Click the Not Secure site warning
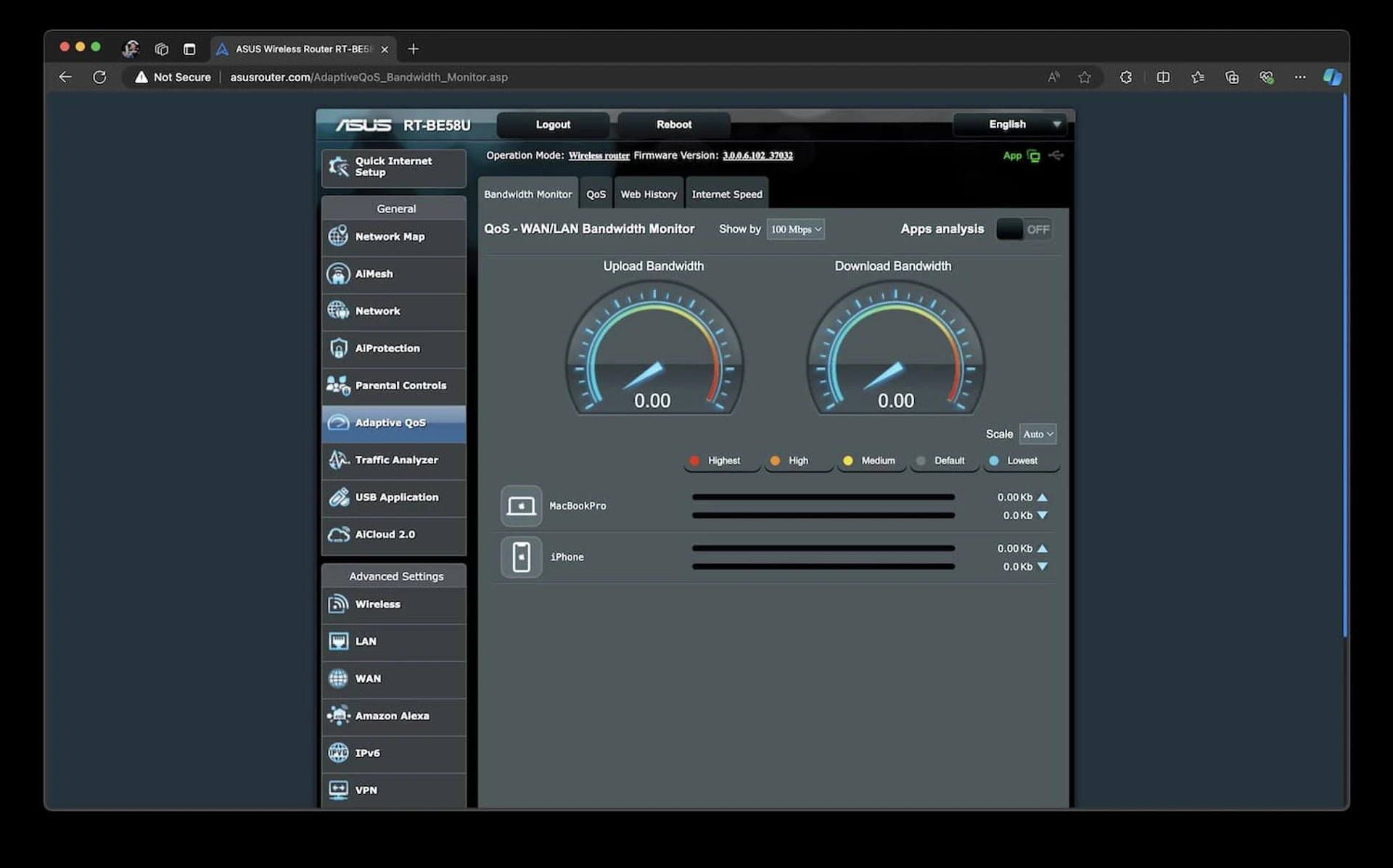Image resolution: width=1393 pixels, height=868 pixels. click(173, 77)
